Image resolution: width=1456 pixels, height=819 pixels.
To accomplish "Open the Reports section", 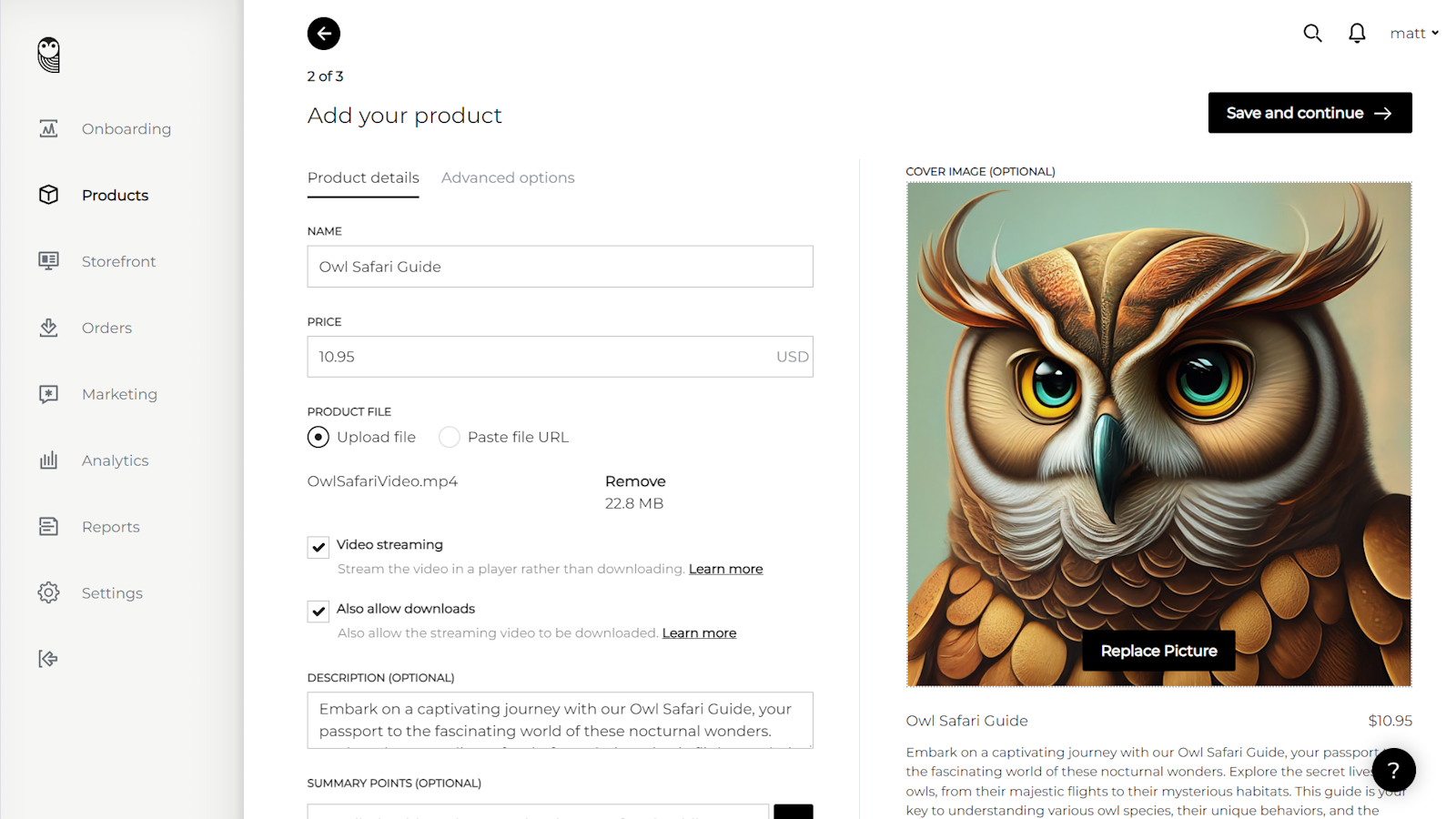I will tap(110, 526).
